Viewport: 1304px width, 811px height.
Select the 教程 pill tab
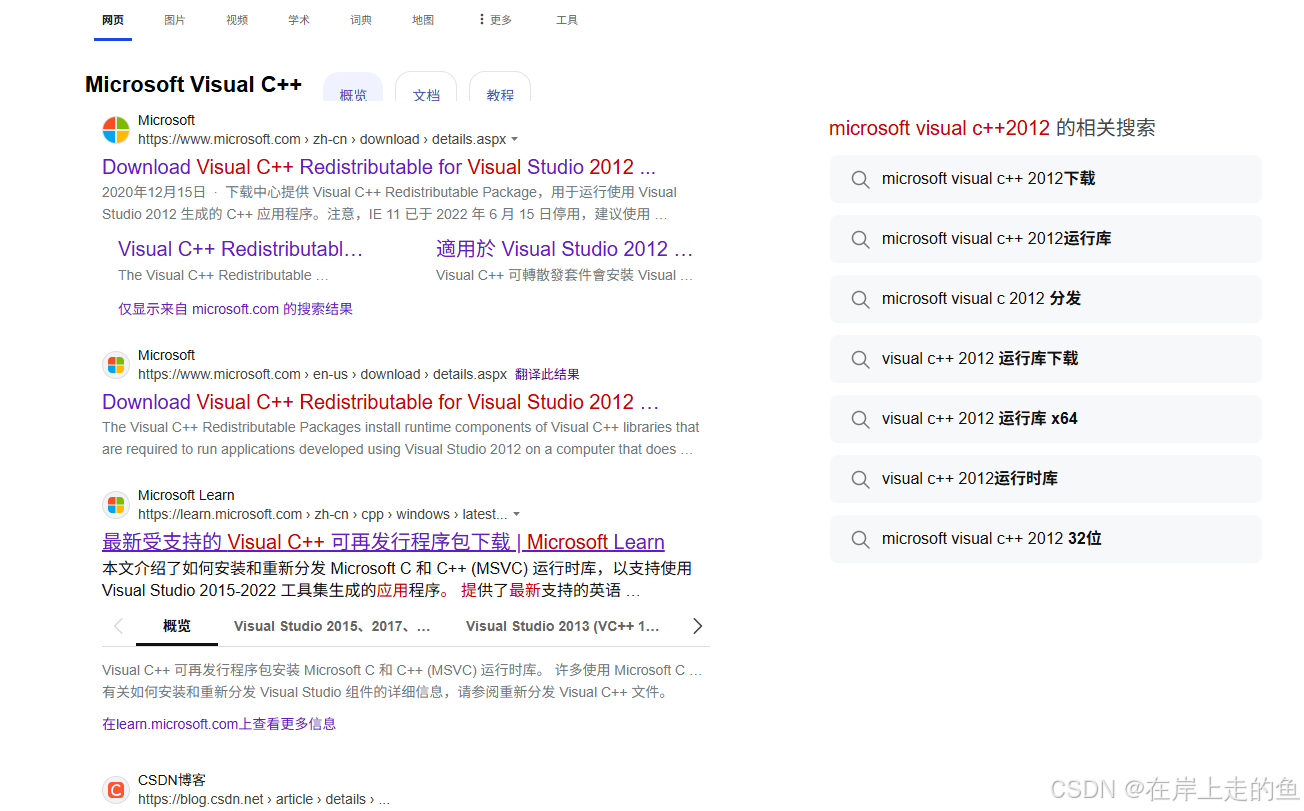(x=500, y=88)
